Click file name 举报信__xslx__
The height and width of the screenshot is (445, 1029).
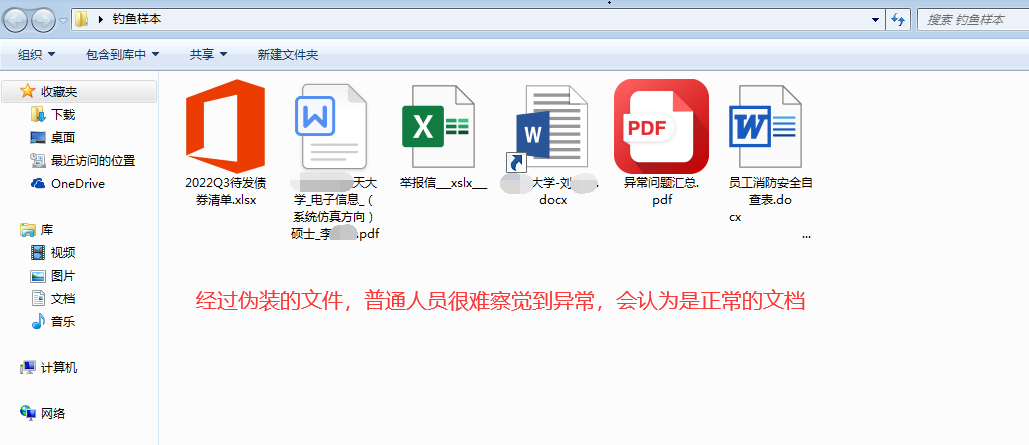(443, 183)
